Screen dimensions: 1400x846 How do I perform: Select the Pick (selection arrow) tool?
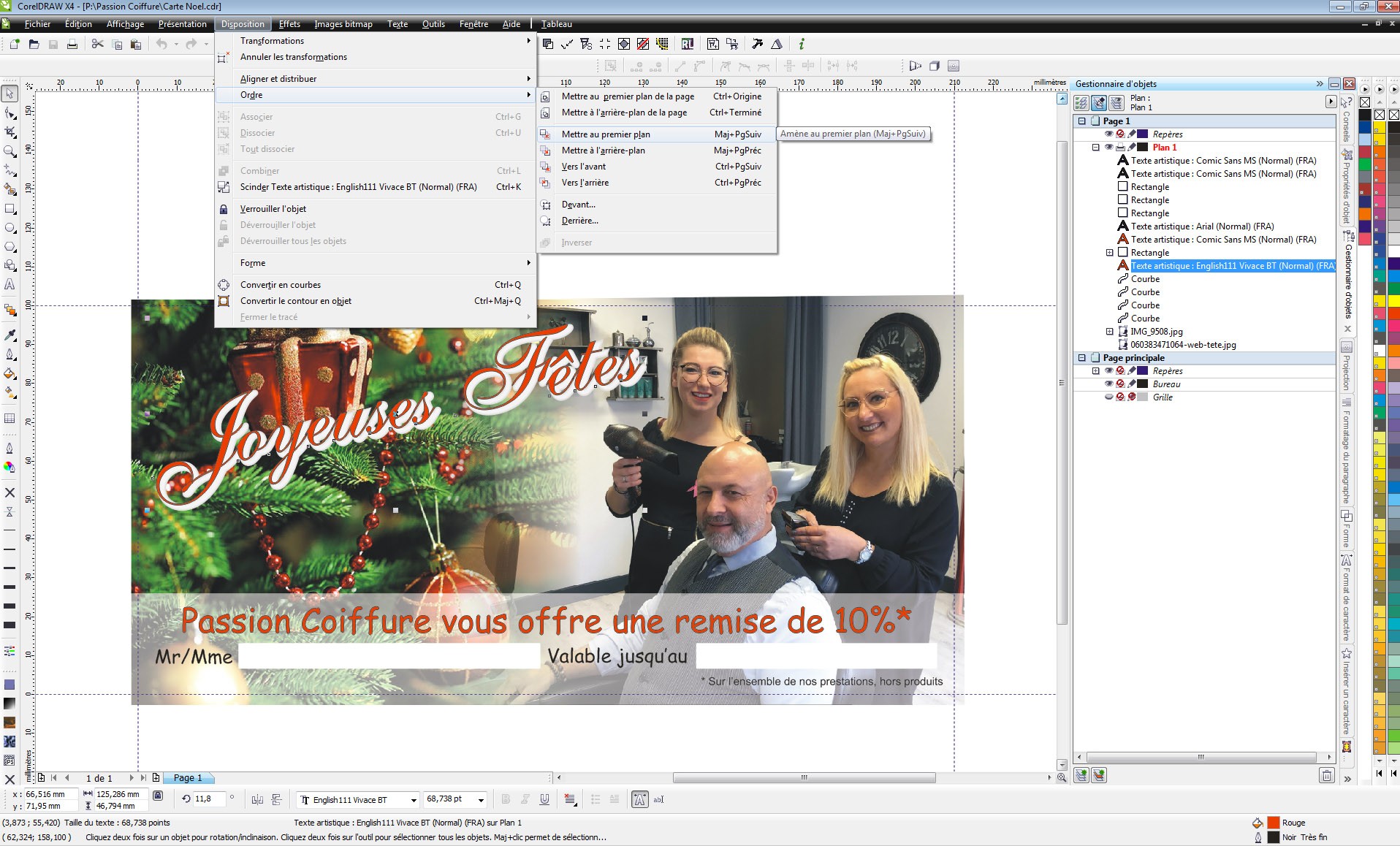click(x=9, y=94)
